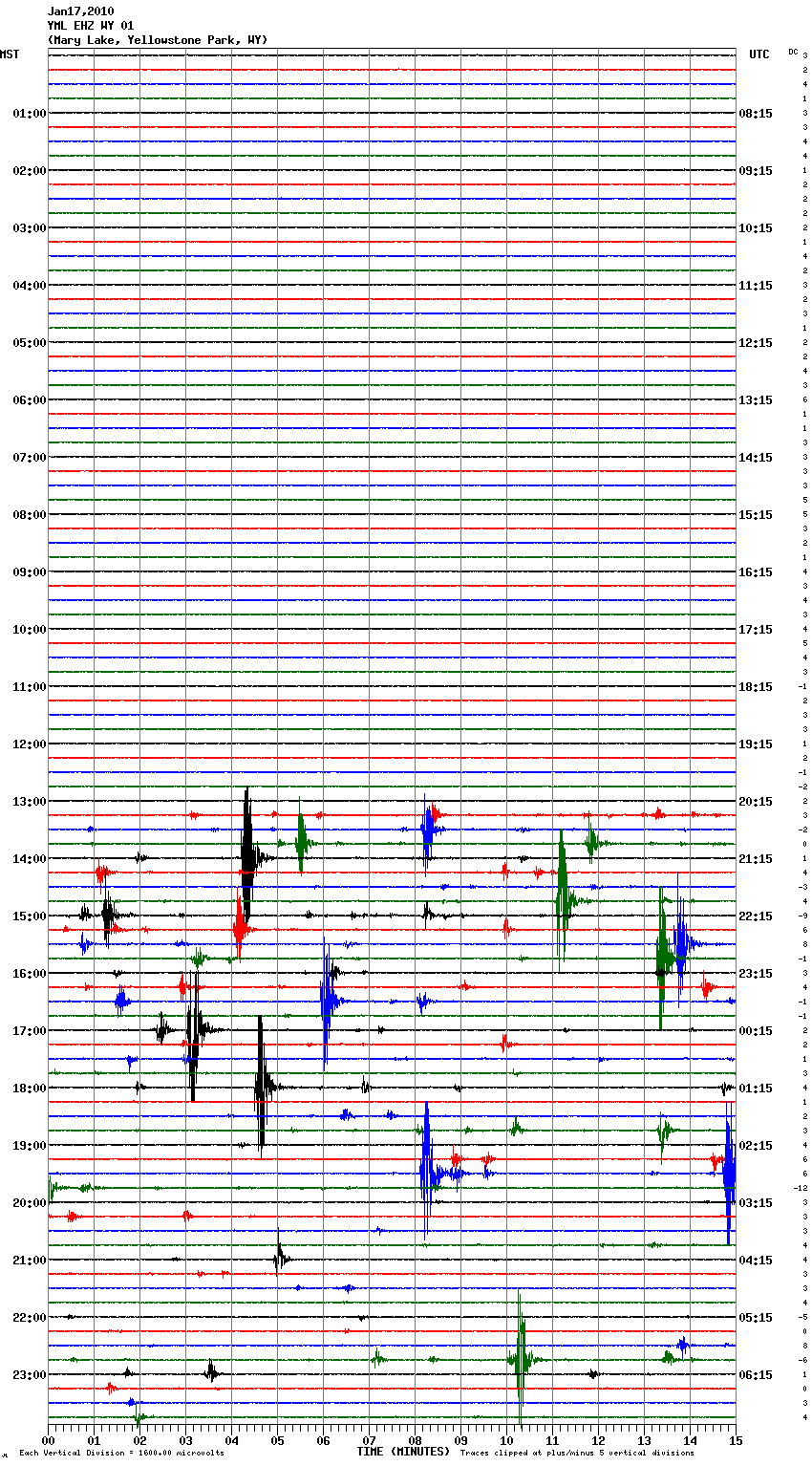Click the 06:15 UTC time label

click(756, 1375)
